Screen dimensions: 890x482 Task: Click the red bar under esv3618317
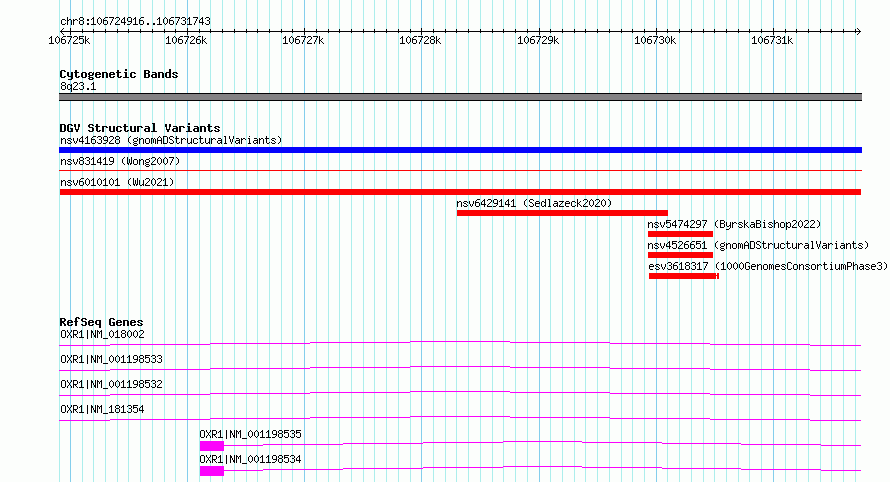(x=684, y=276)
